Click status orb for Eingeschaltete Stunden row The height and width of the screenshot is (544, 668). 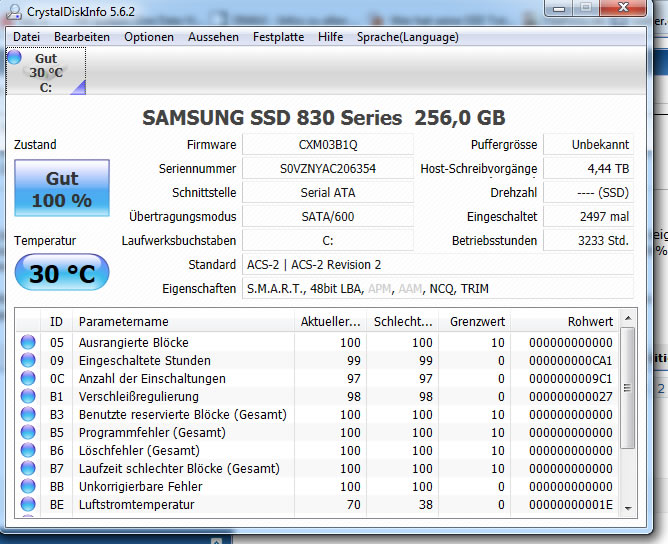point(28,360)
